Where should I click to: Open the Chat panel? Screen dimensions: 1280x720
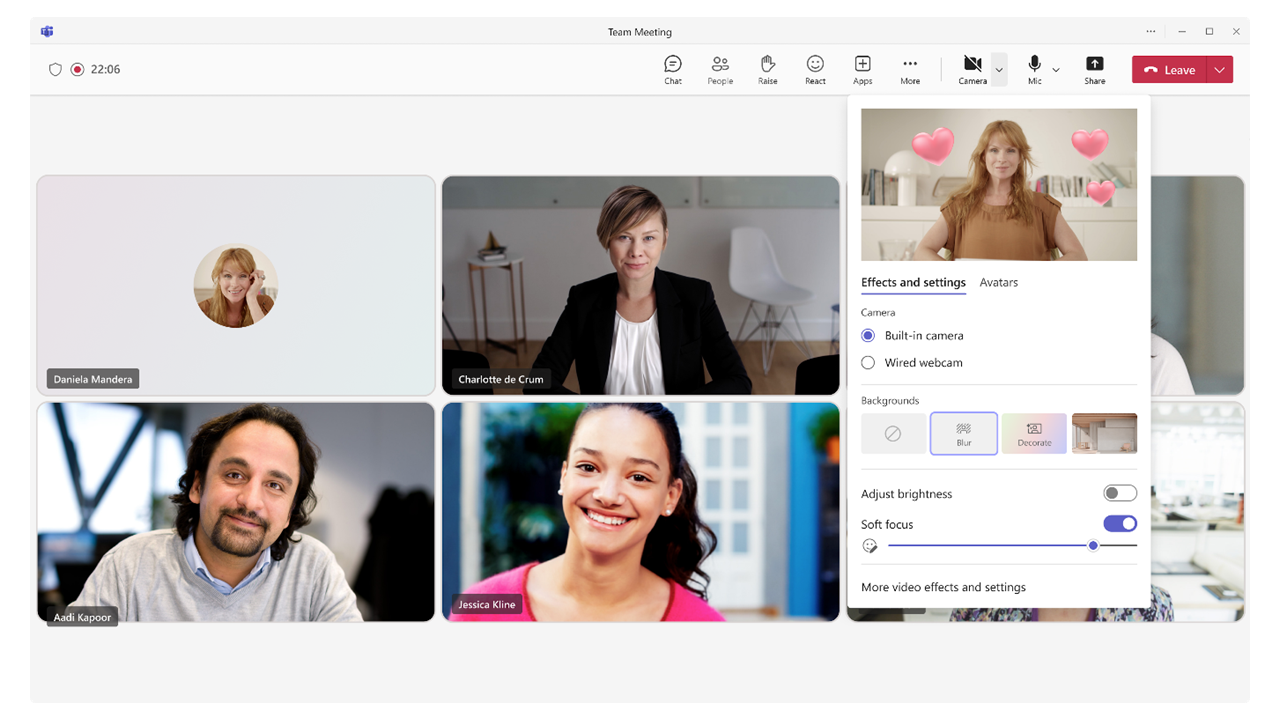point(673,69)
